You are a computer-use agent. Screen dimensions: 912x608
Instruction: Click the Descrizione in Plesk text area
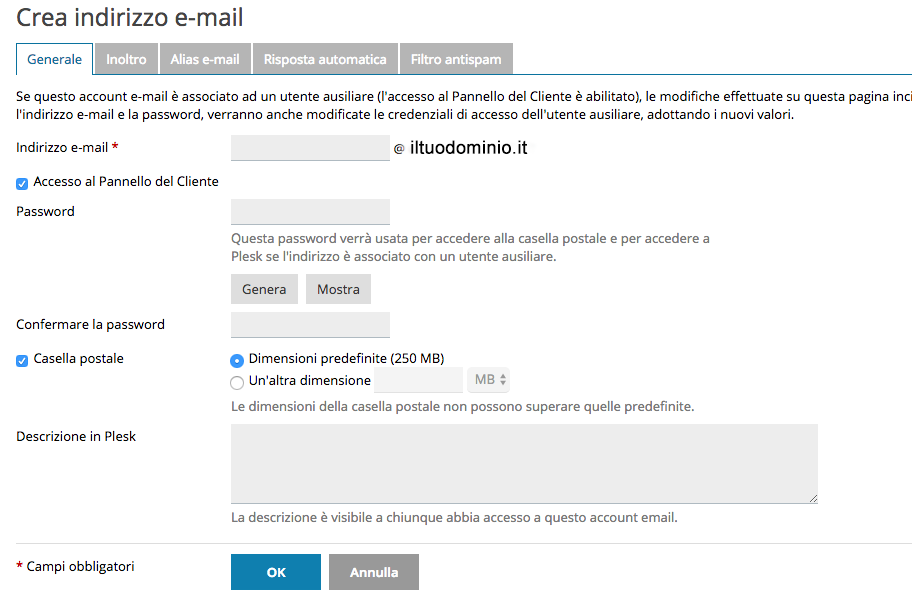pos(524,464)
